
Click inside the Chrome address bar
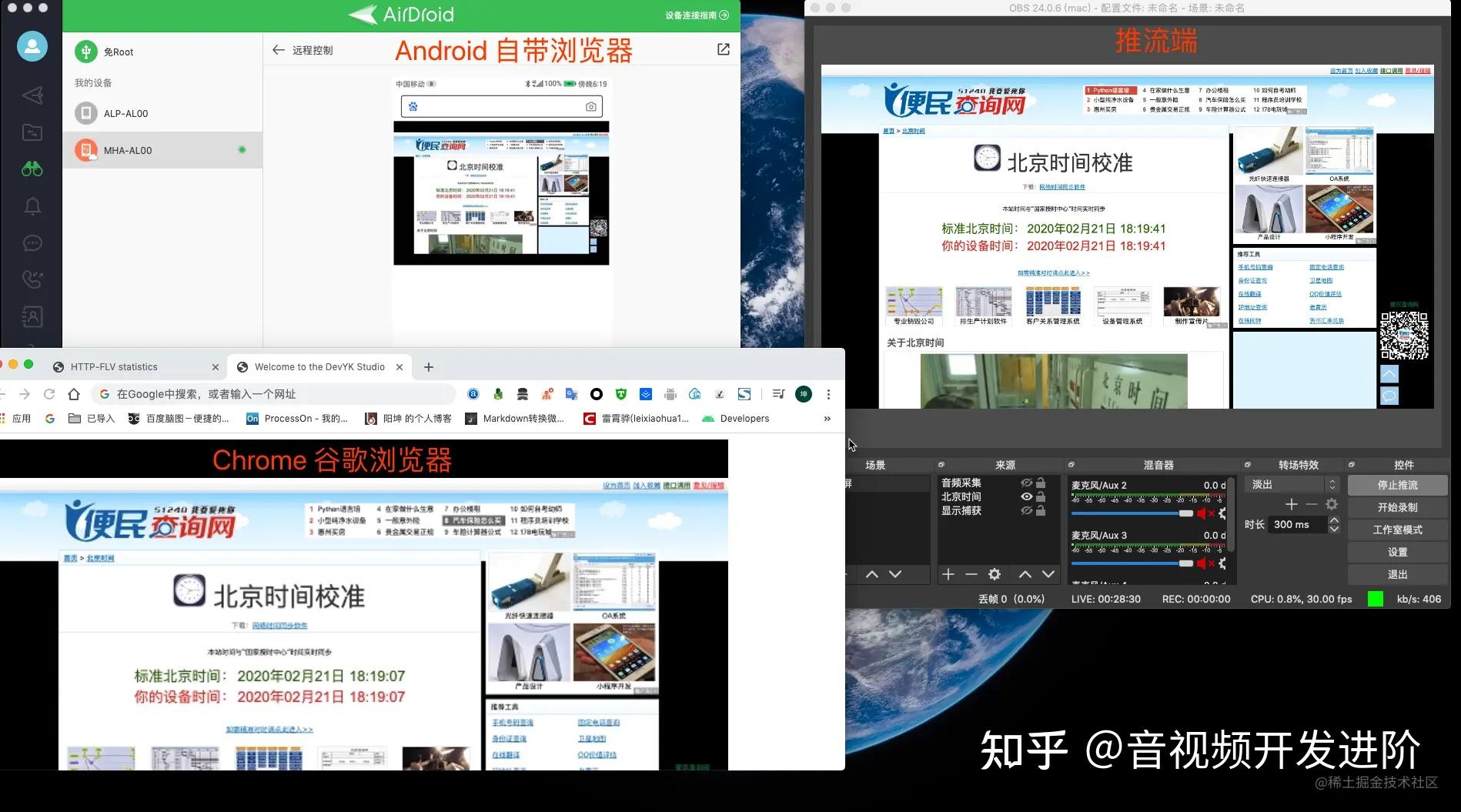(x=231, y=393)
